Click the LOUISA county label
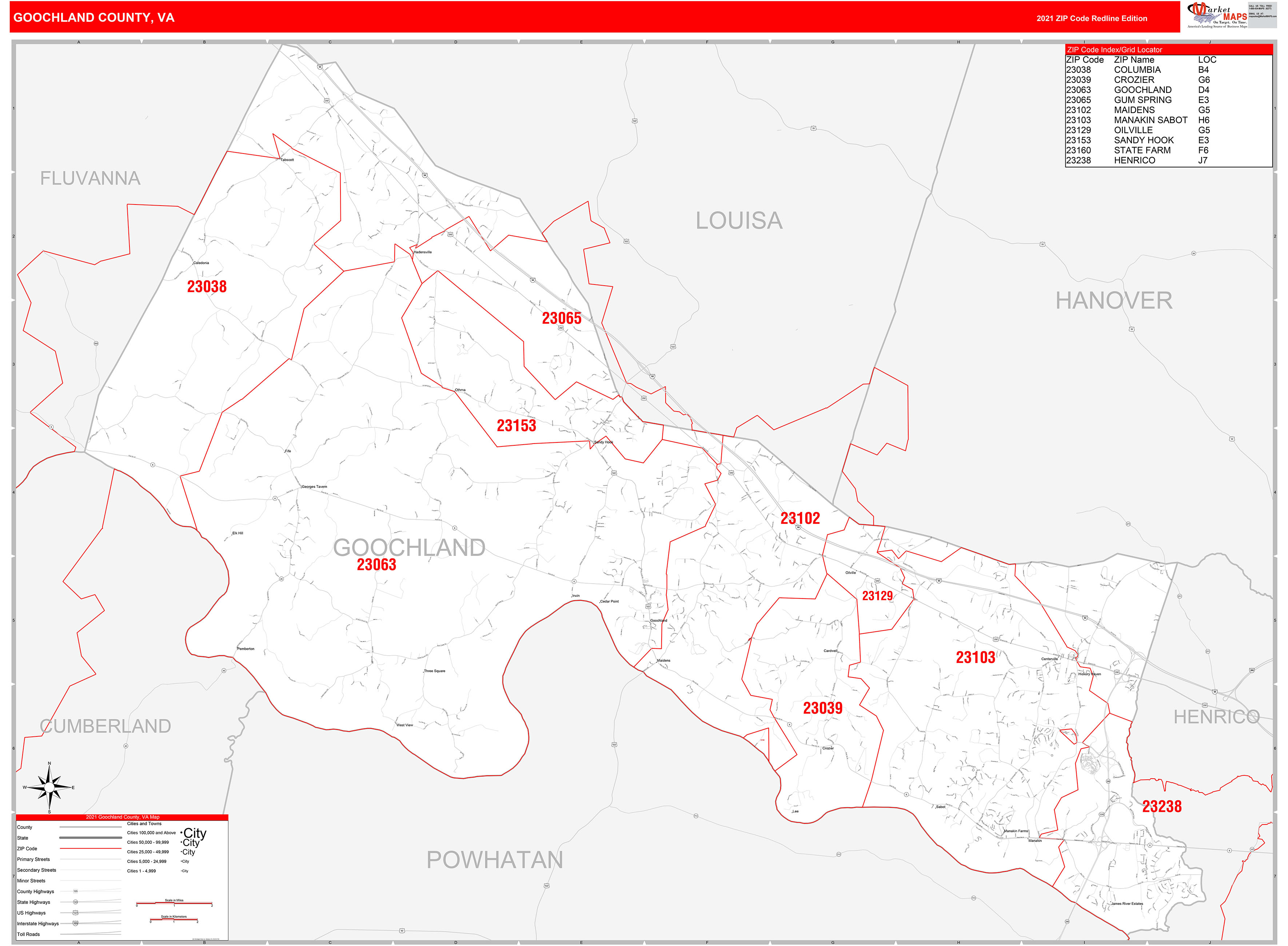This screenshot has height=946, width=1288. [739, 220]
